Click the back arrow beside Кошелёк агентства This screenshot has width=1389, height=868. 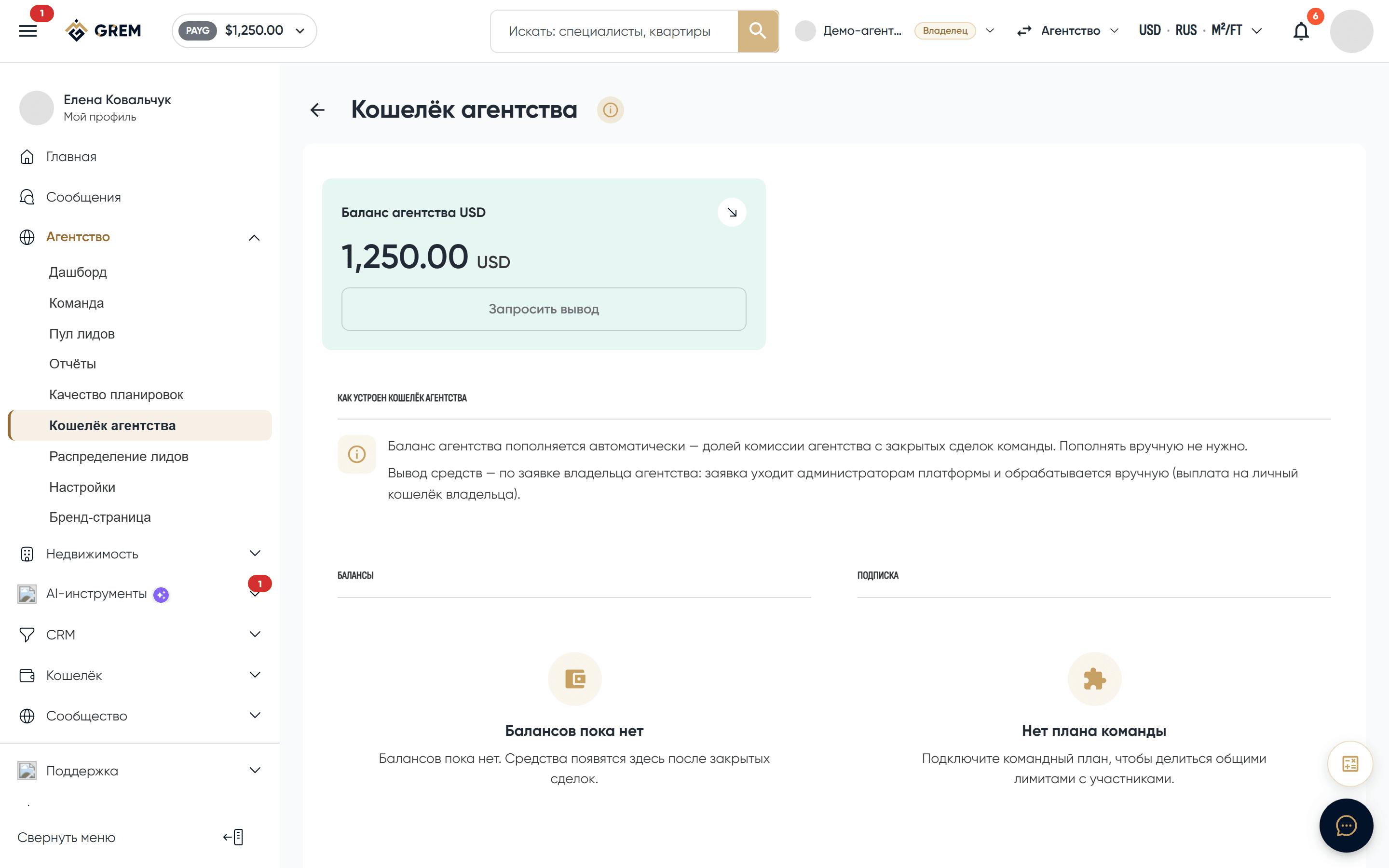pos(317,109)
